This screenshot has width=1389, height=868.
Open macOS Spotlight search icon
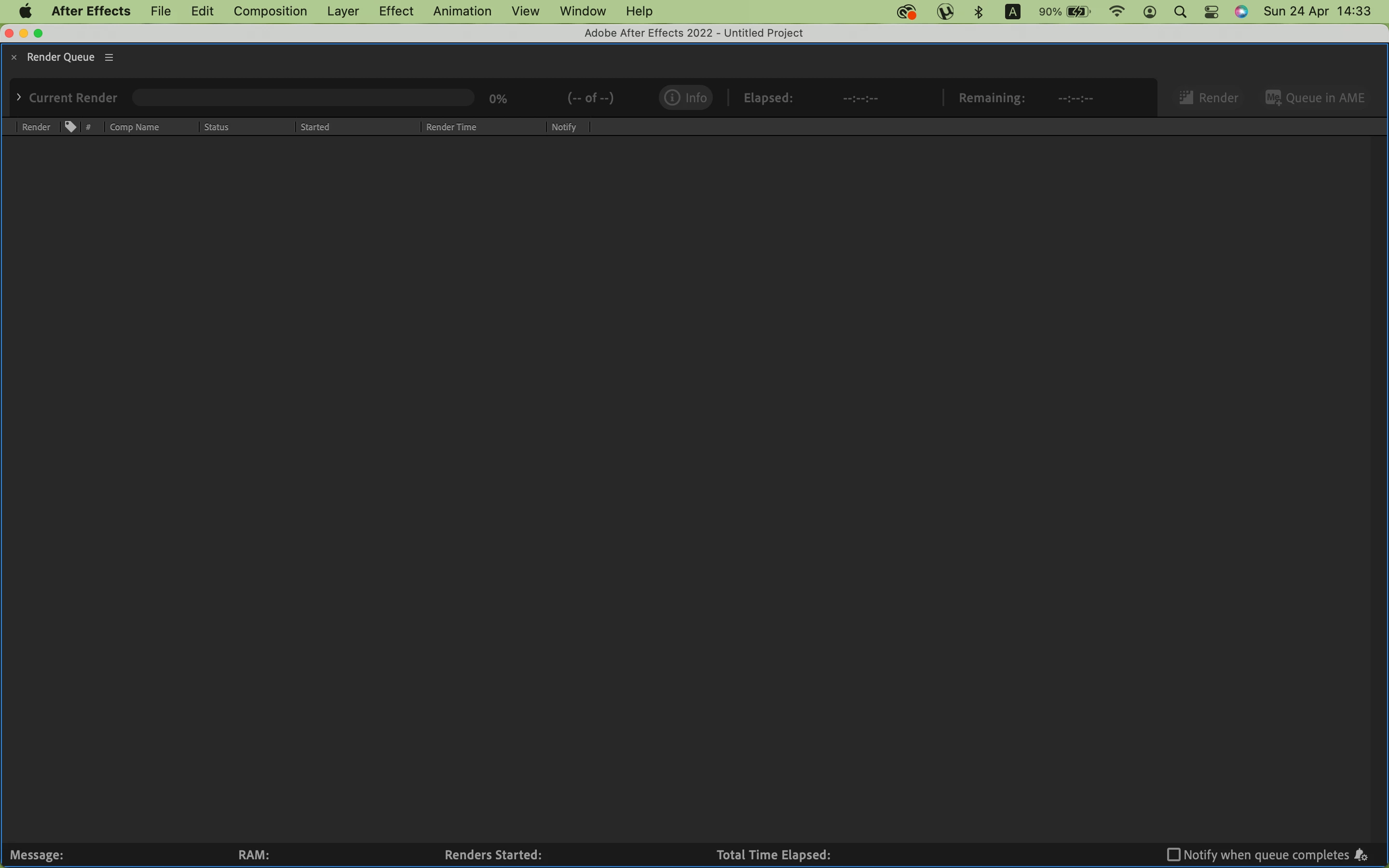1180,12
